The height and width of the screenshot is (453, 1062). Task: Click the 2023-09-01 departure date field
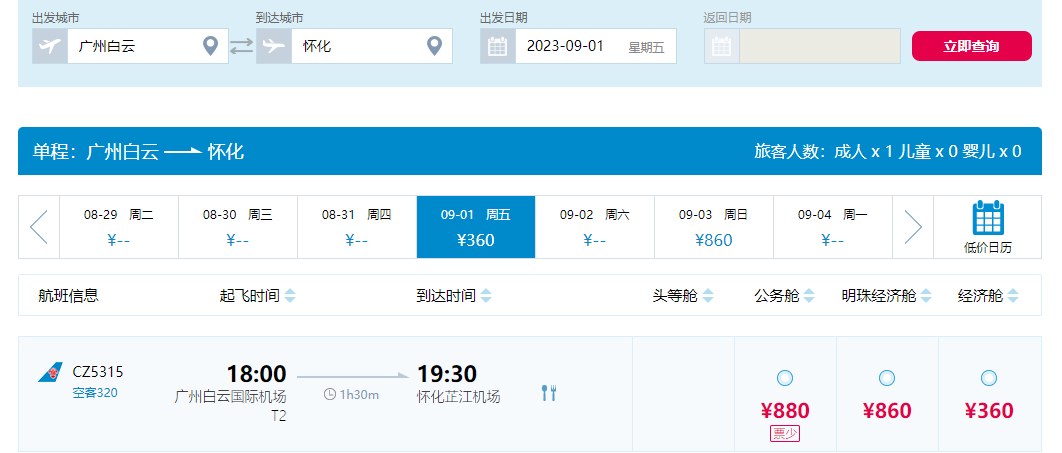pyautogui.click(x=596, y=46)
